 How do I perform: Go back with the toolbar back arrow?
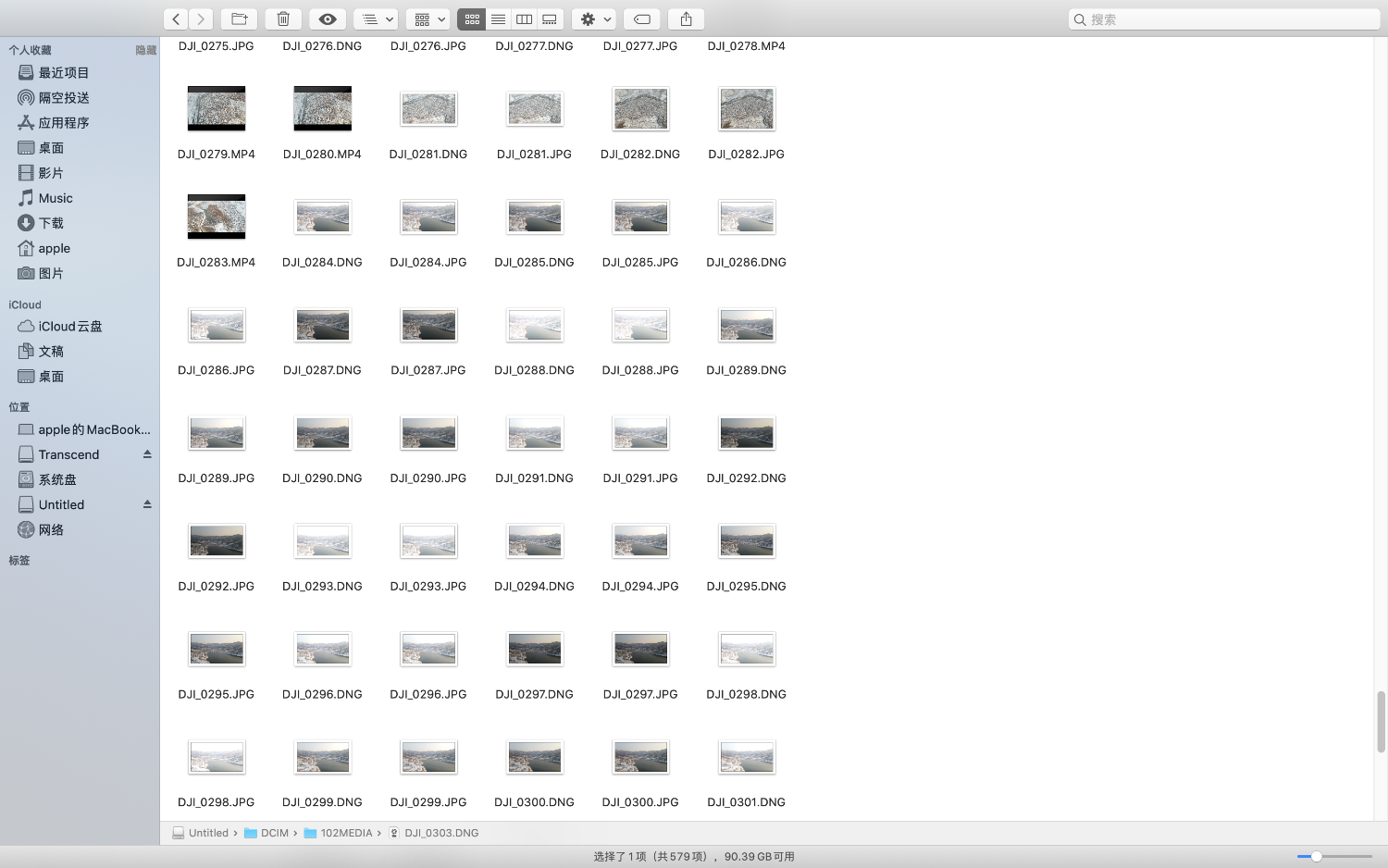(176, 19)
